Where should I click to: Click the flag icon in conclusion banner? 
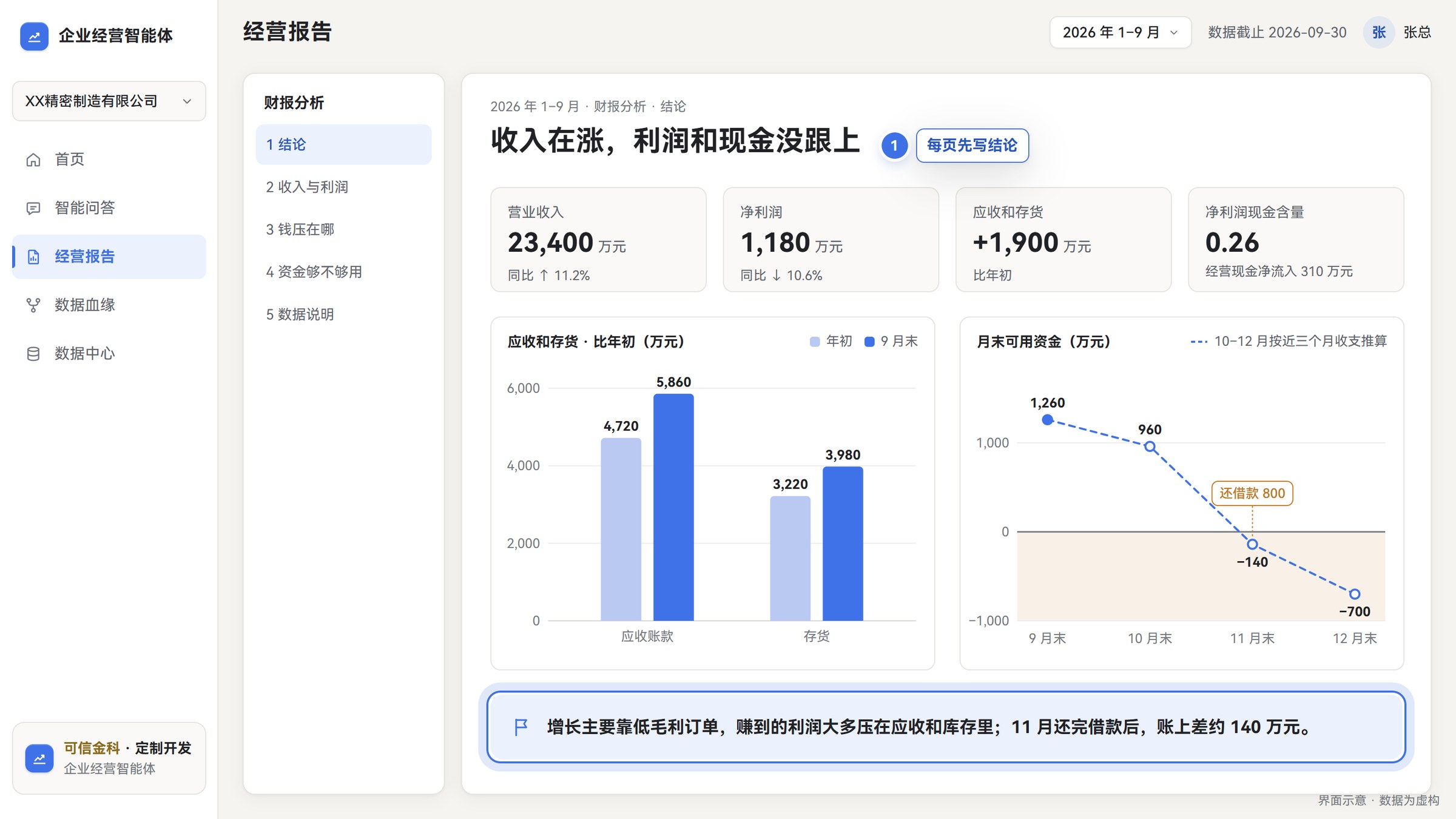(x=521, y=727)
